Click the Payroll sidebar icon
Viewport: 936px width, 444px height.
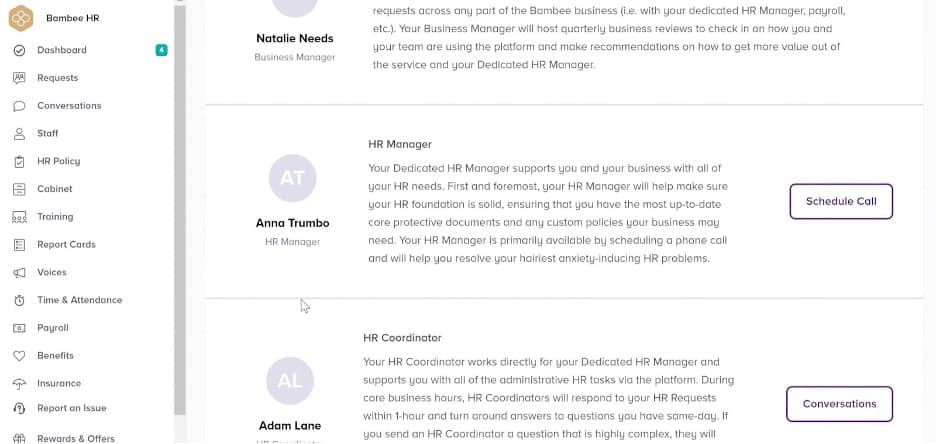[x=19, y=328]
